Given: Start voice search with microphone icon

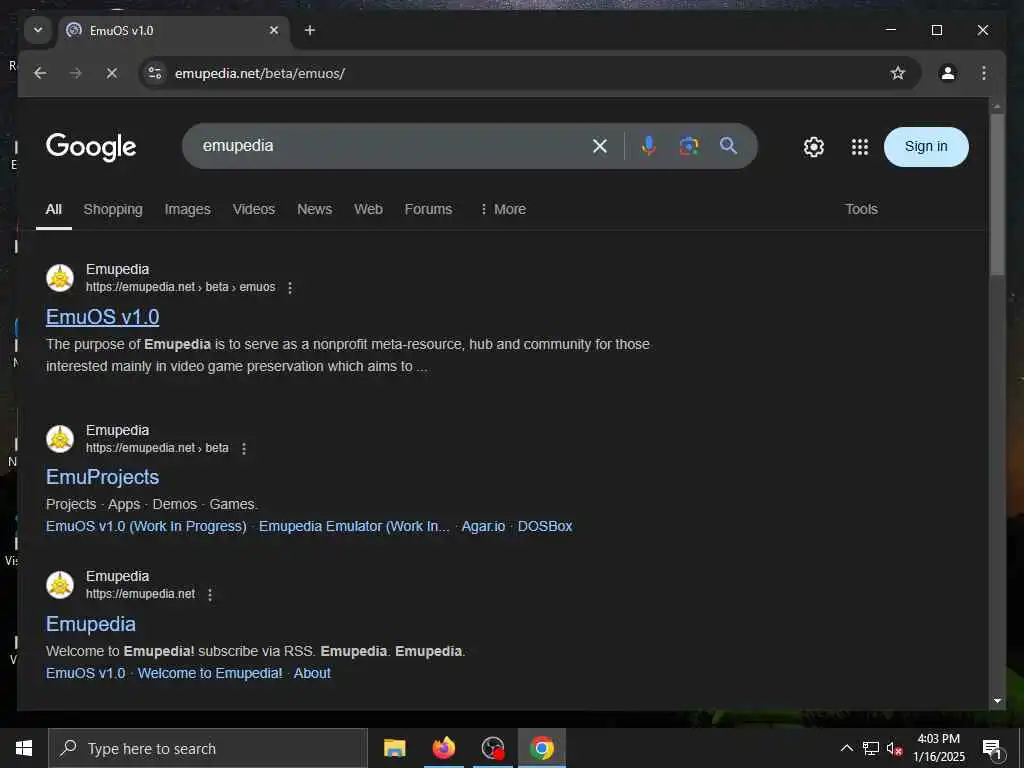Looking at the screenshot, I should tap(648, 146).
